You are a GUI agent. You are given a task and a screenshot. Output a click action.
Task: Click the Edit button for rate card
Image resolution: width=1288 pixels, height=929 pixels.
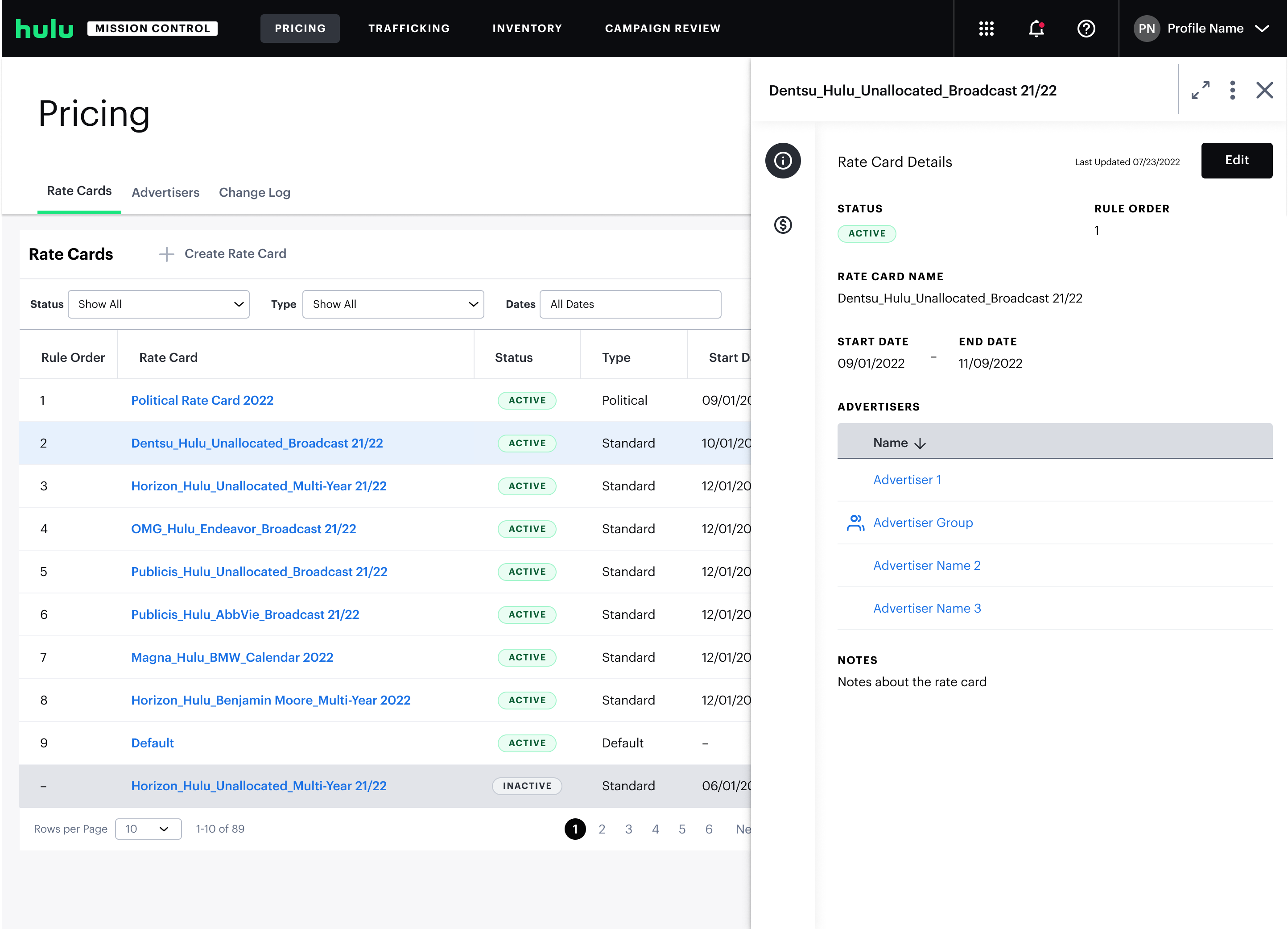[1236, 161]
